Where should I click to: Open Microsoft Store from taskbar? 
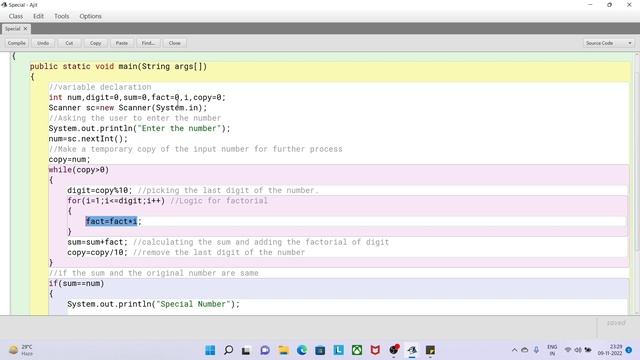(x=320, y=350)
